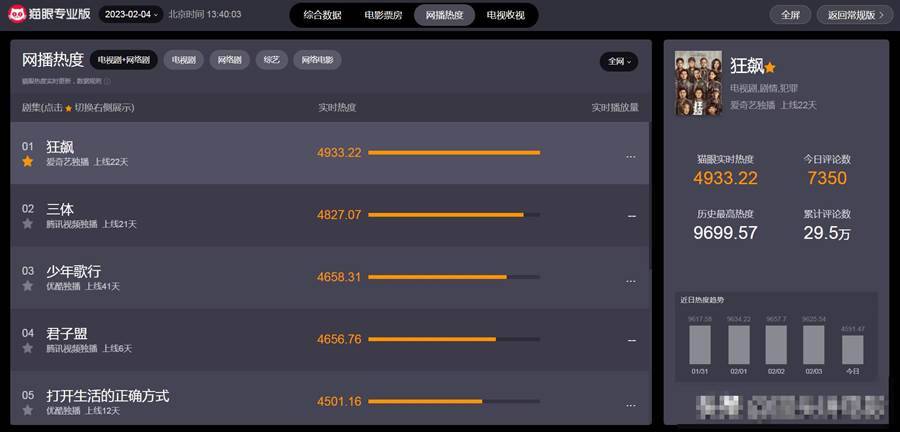Viewport: 900px width, 432px height.
Task: Click the 狂飙 heat progress bar
Action: point(454,153)
